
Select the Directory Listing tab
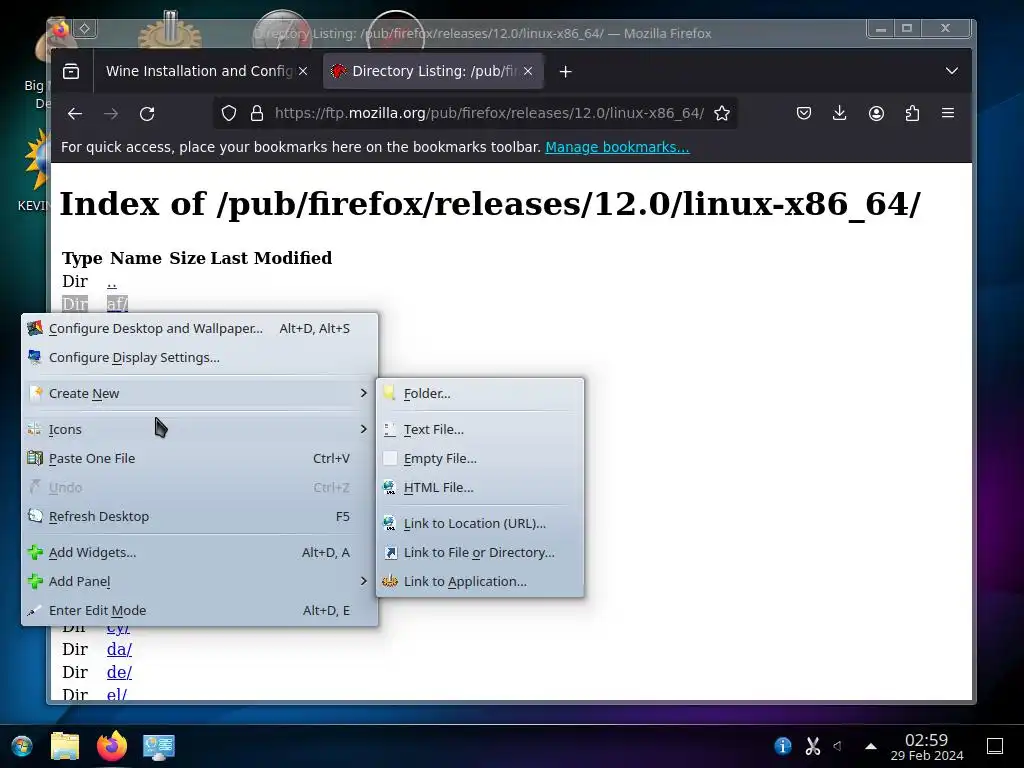[x=431, y=71]
